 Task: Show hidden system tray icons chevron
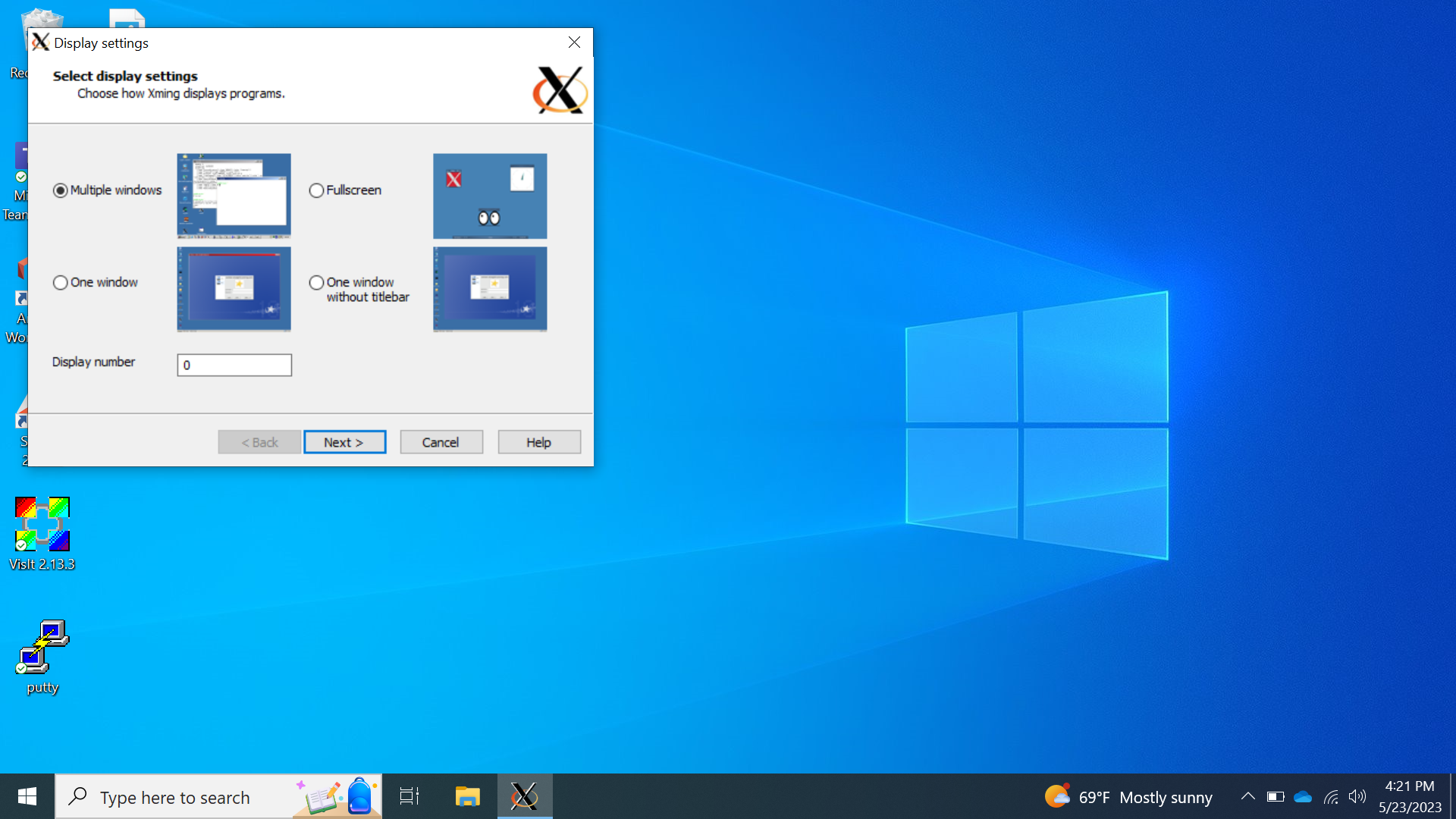click(x=1247, y=796)
